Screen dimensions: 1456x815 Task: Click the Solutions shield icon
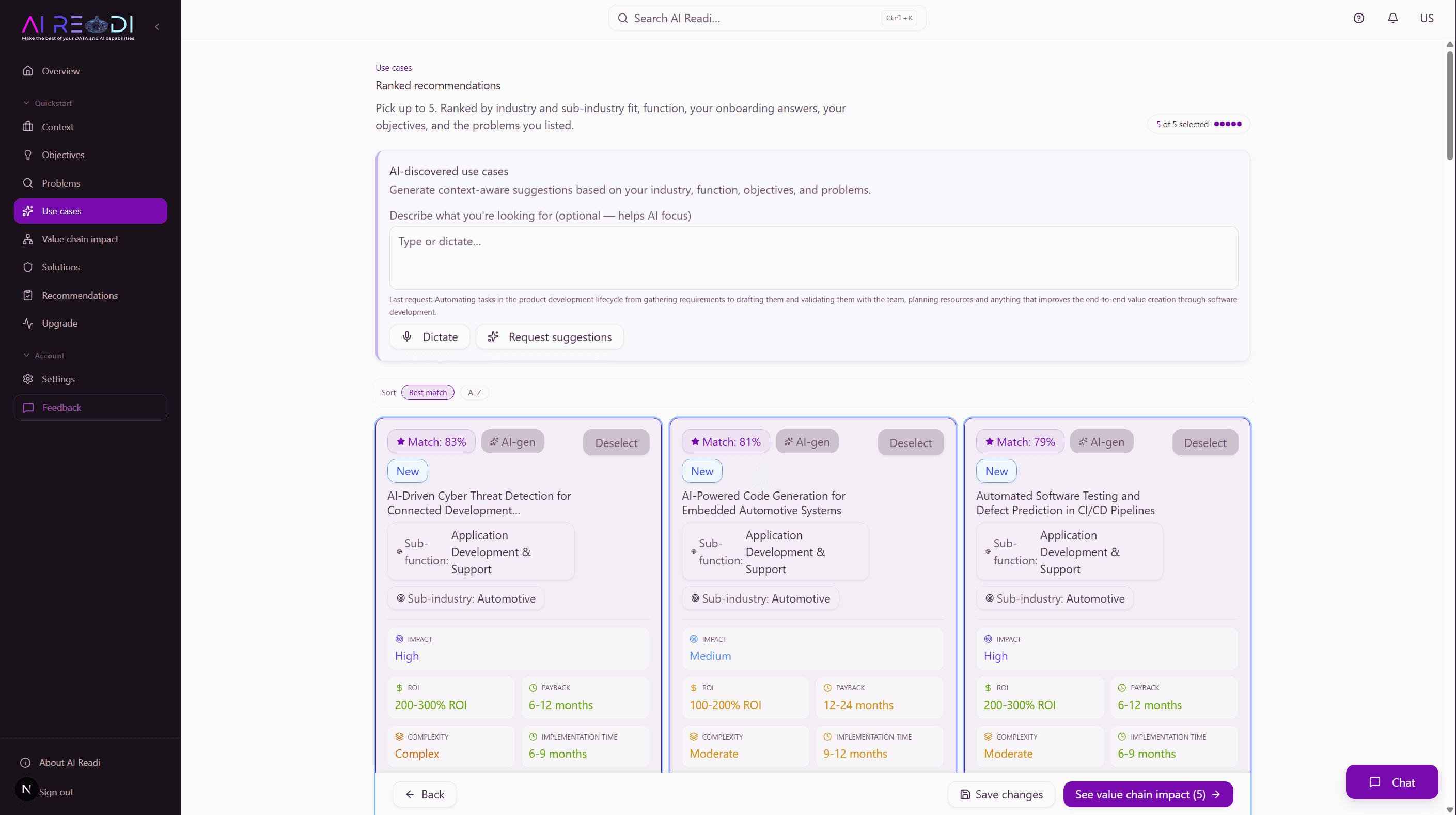click(x=28, y=267)
